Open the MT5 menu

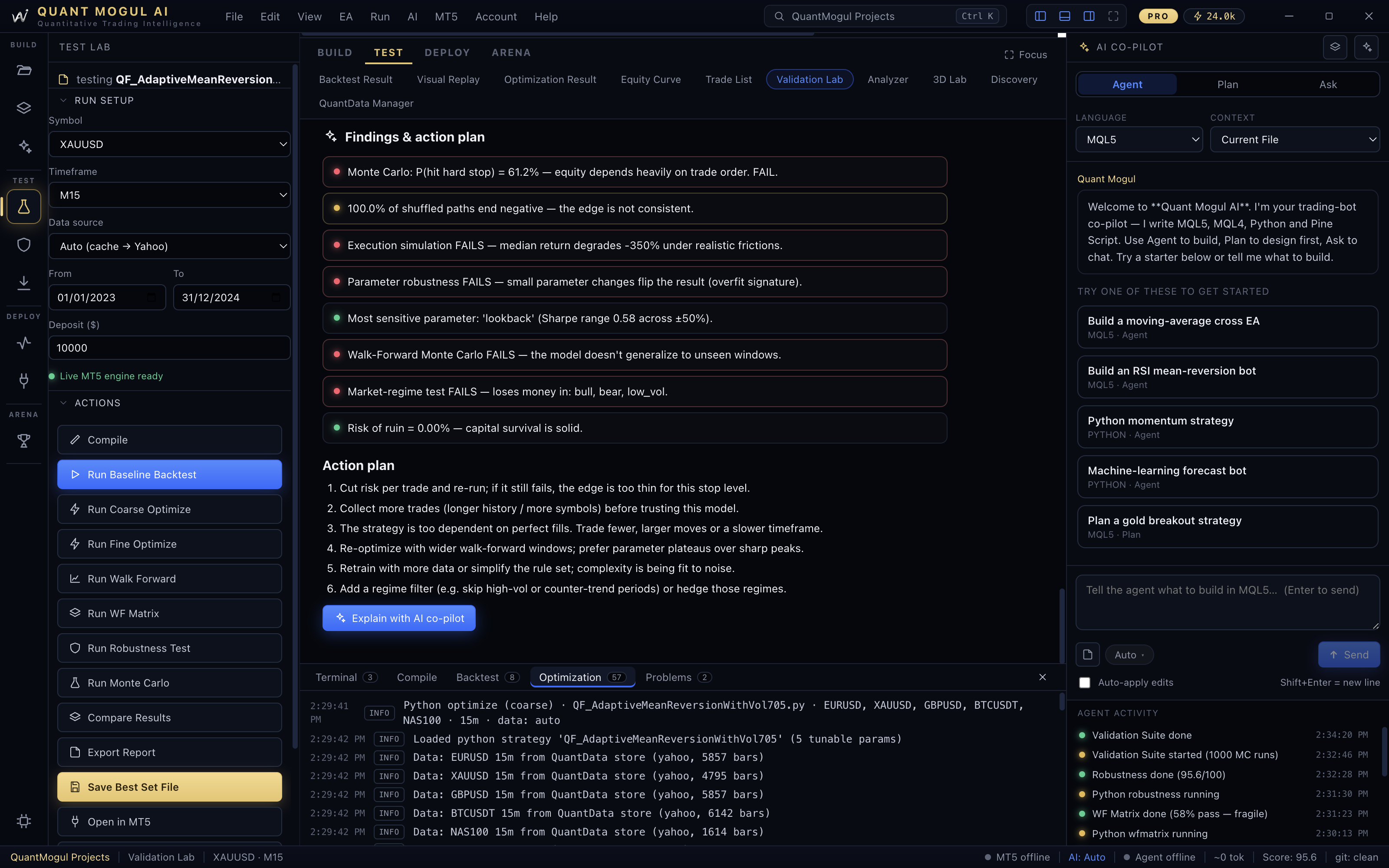point(446,16)
